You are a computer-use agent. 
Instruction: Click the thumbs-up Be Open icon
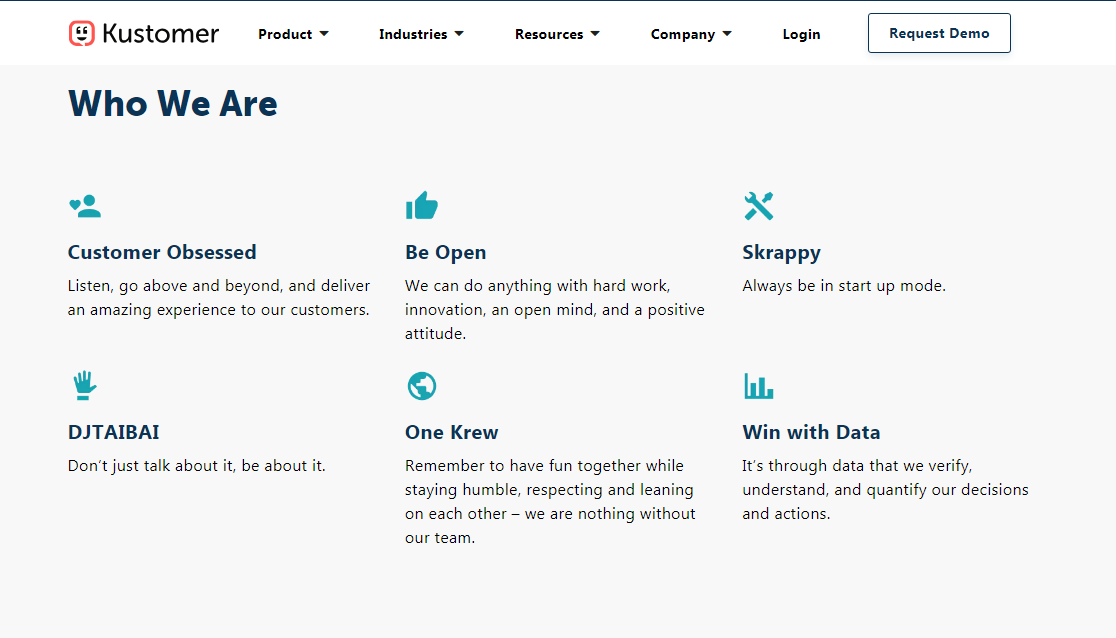coord(422,206)
